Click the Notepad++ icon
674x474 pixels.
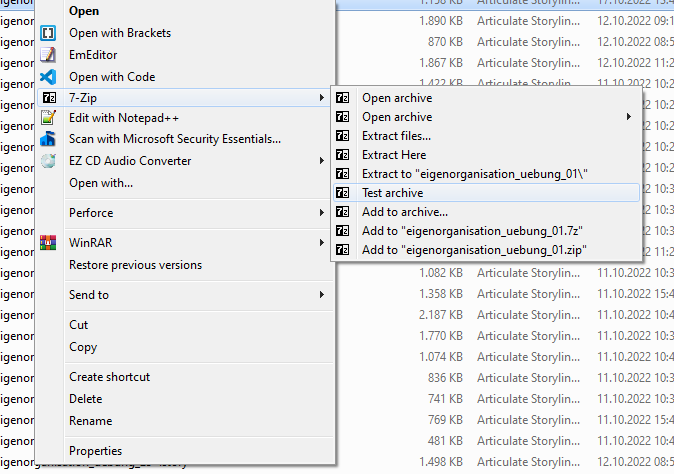point(47,117)
